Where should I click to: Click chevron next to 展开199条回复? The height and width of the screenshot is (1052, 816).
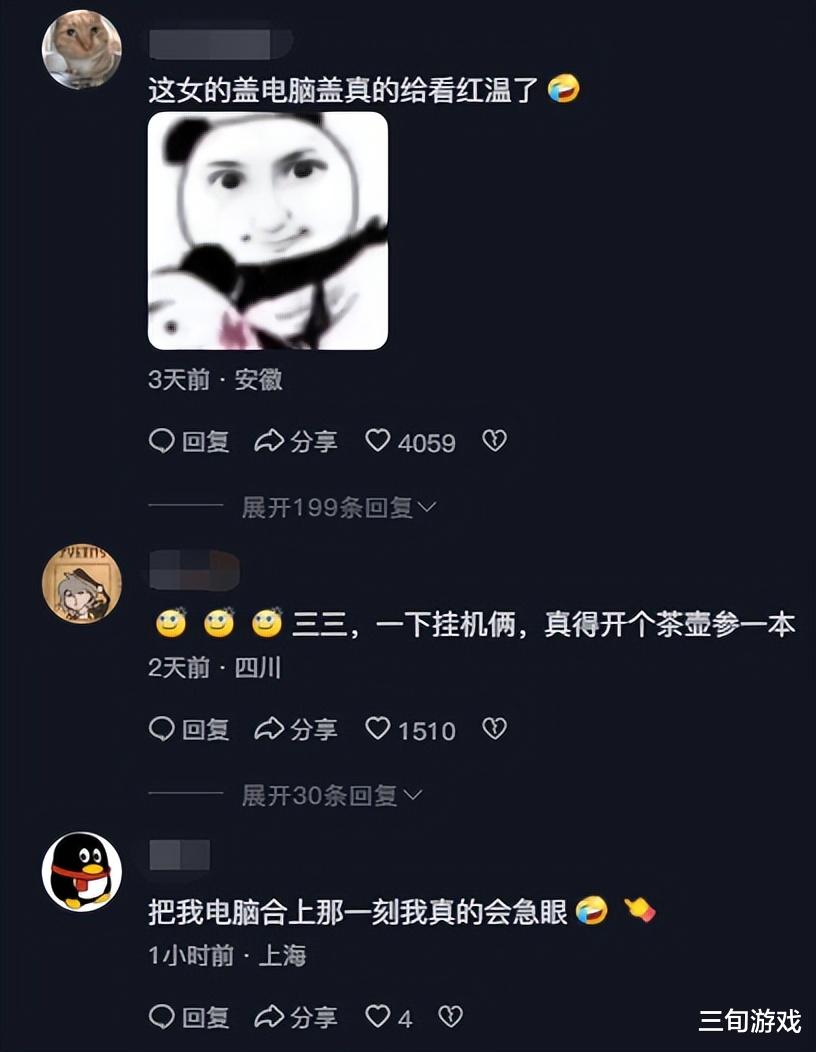[427, 507]
